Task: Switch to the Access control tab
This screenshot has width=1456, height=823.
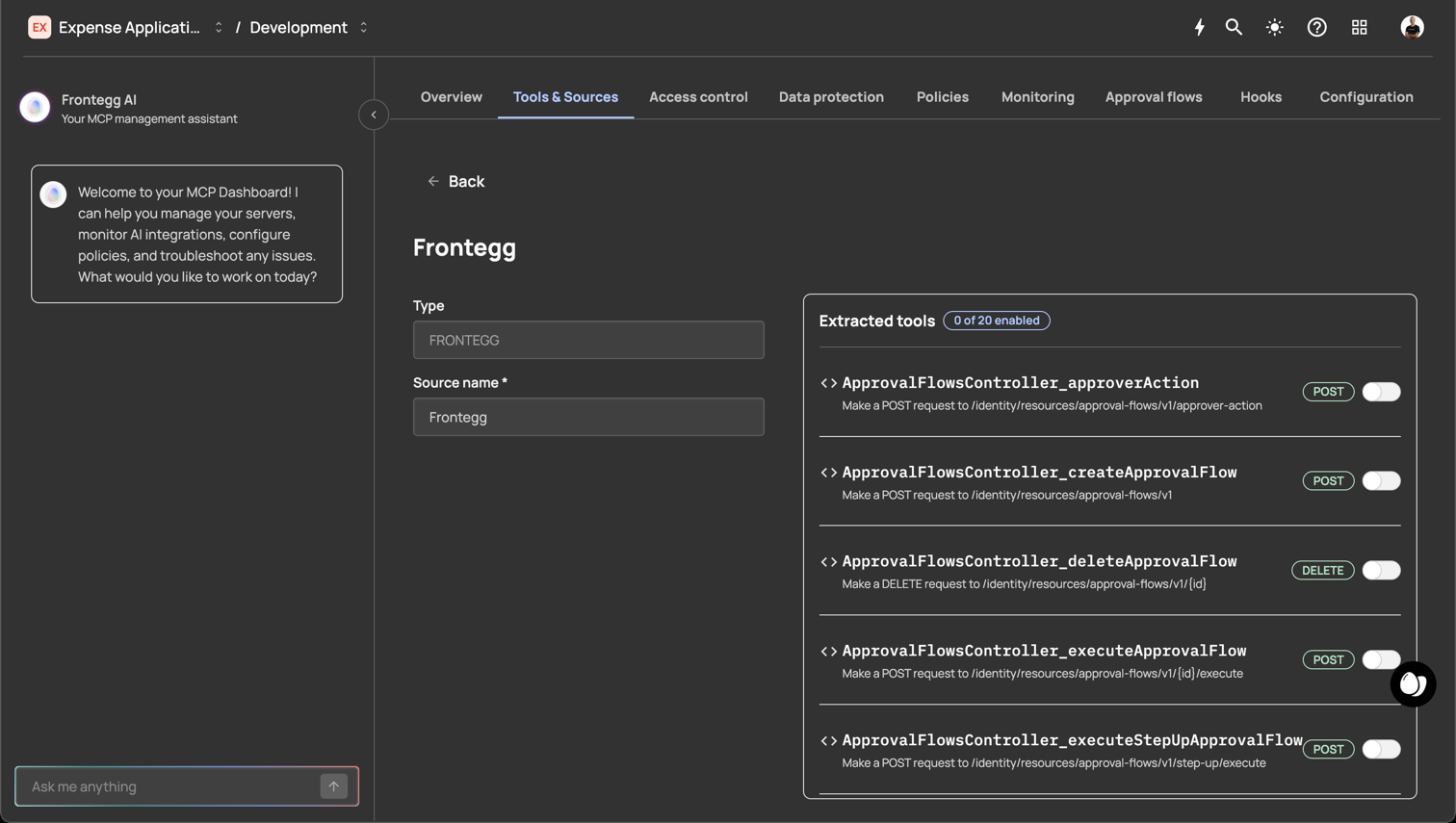Action: point(698,97)
